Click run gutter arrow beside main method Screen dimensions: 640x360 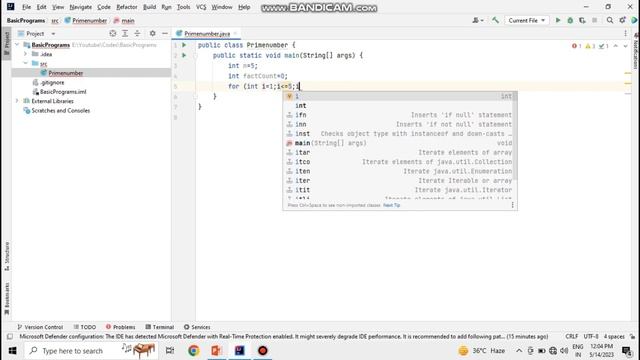pos(184,55)
